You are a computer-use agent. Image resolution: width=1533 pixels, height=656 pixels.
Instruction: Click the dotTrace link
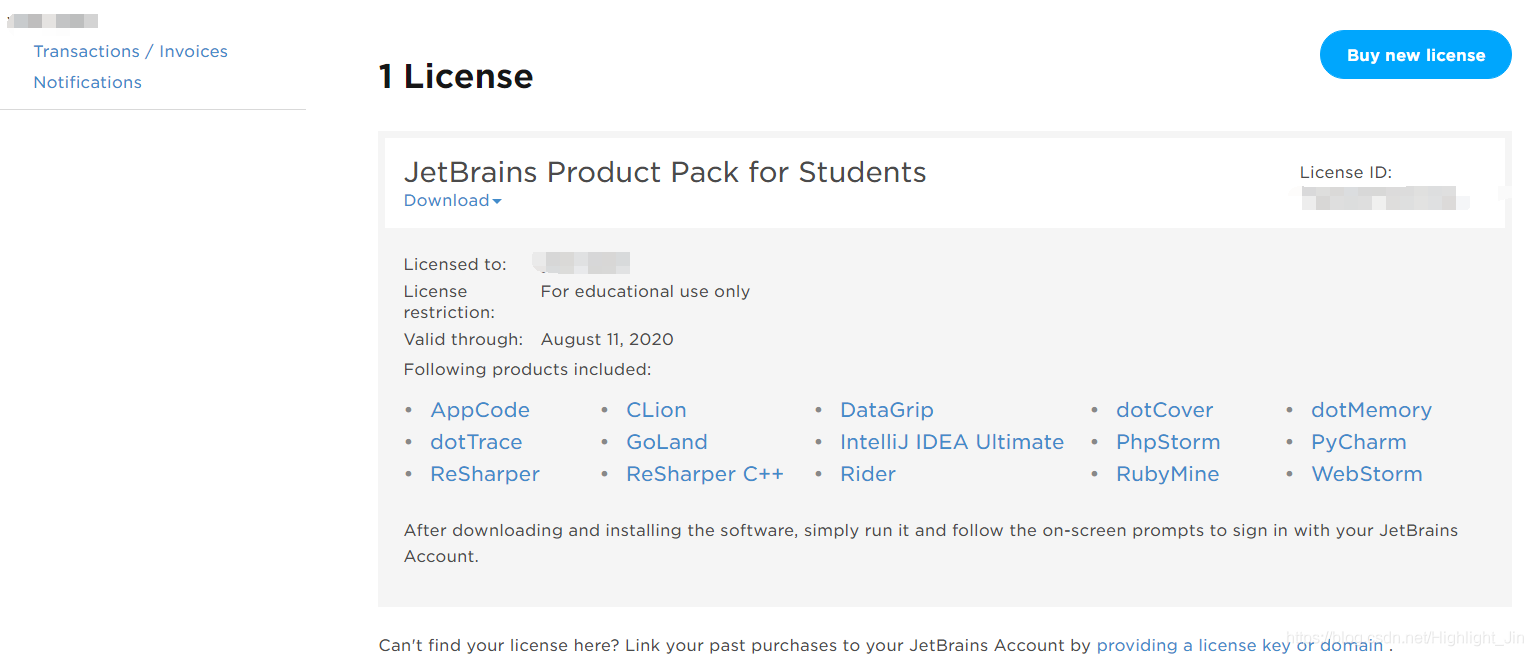tap(476, 442)
